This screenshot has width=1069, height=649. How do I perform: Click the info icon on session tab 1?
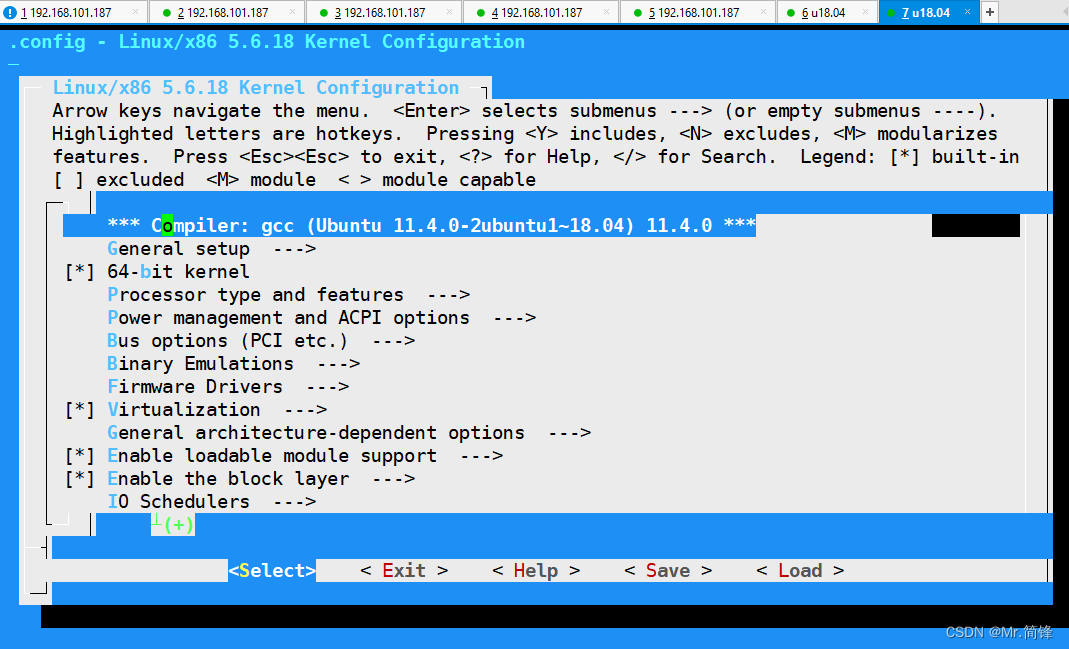pyautogui.click(x=10, y=12)
